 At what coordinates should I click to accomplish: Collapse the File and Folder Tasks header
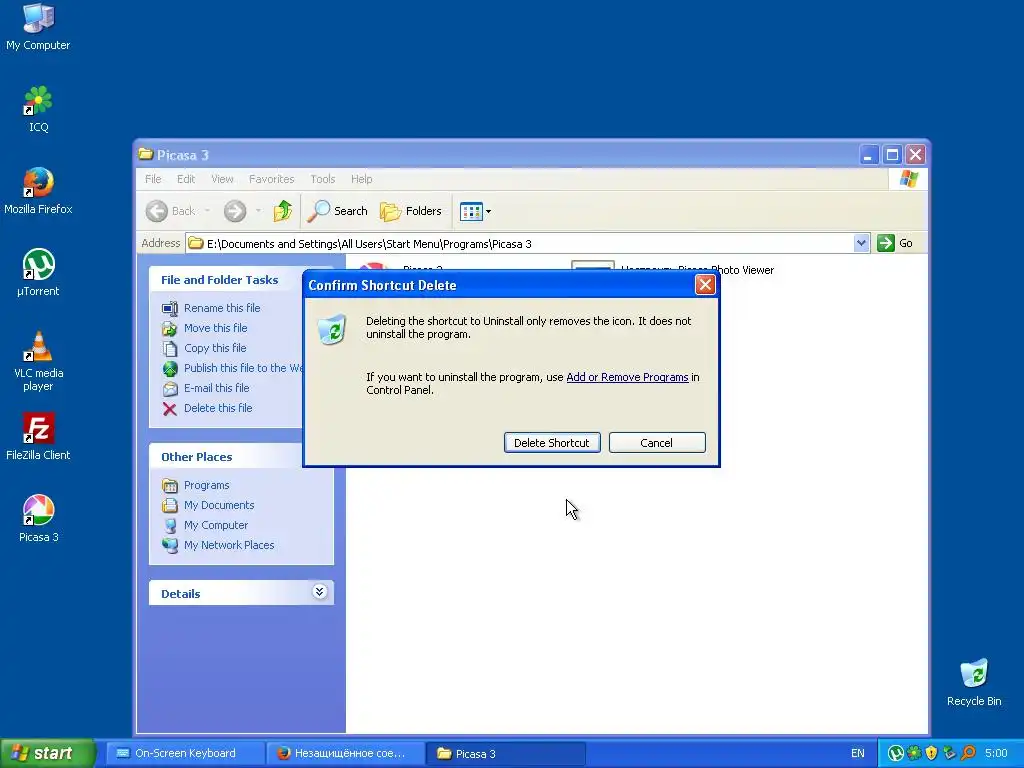[225, 280]
